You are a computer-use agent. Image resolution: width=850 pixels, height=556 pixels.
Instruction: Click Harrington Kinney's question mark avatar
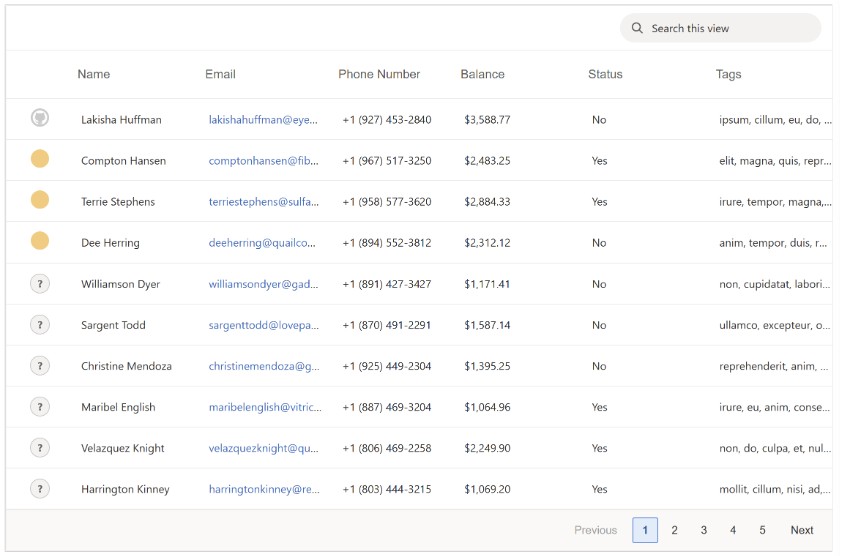pyautogui.click(x=40, y=489)
